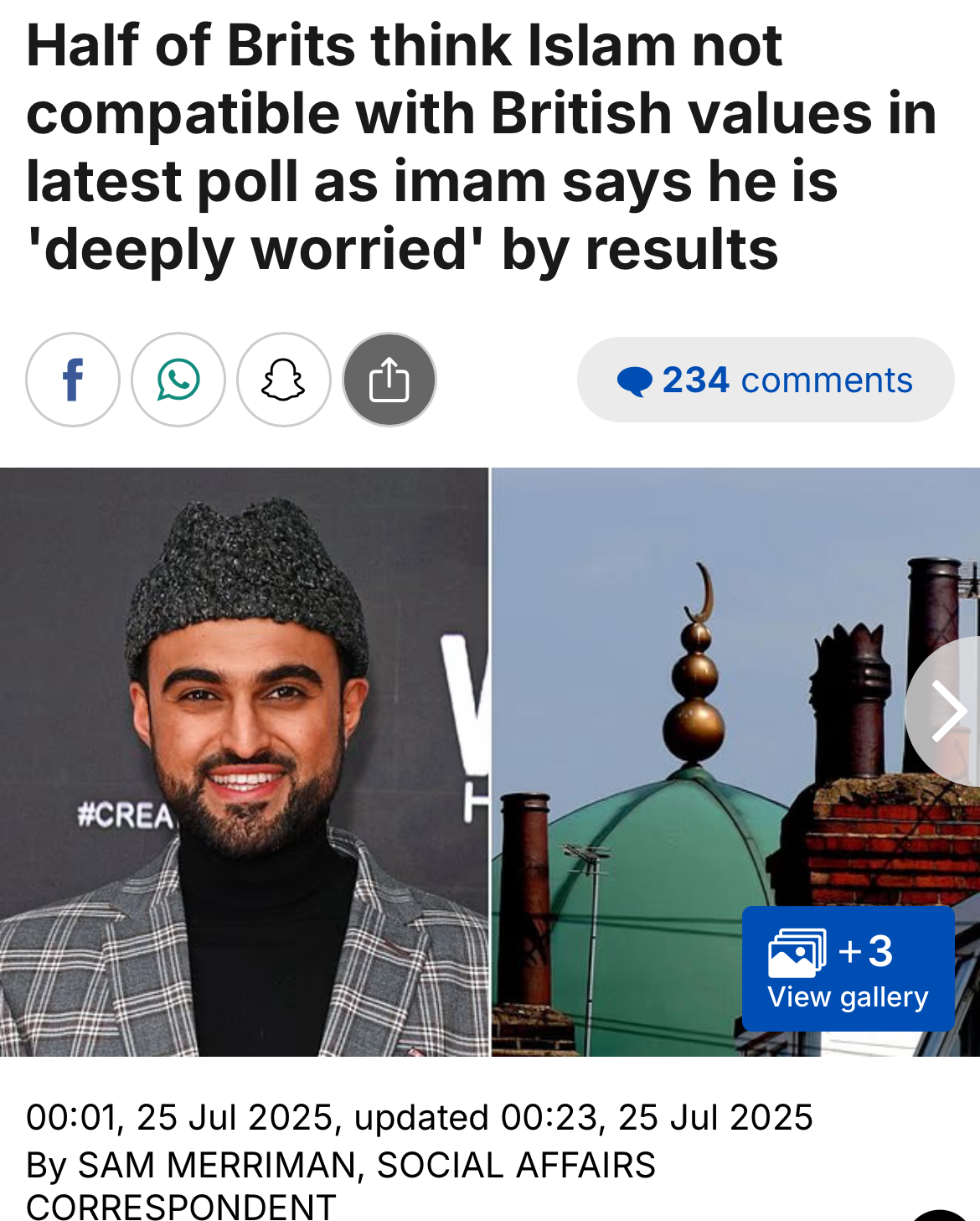Viewport: 980px width, 1221px height.
Task: Tap the #CREA backdrop text in photo
Action: click(x=124, y=815)
